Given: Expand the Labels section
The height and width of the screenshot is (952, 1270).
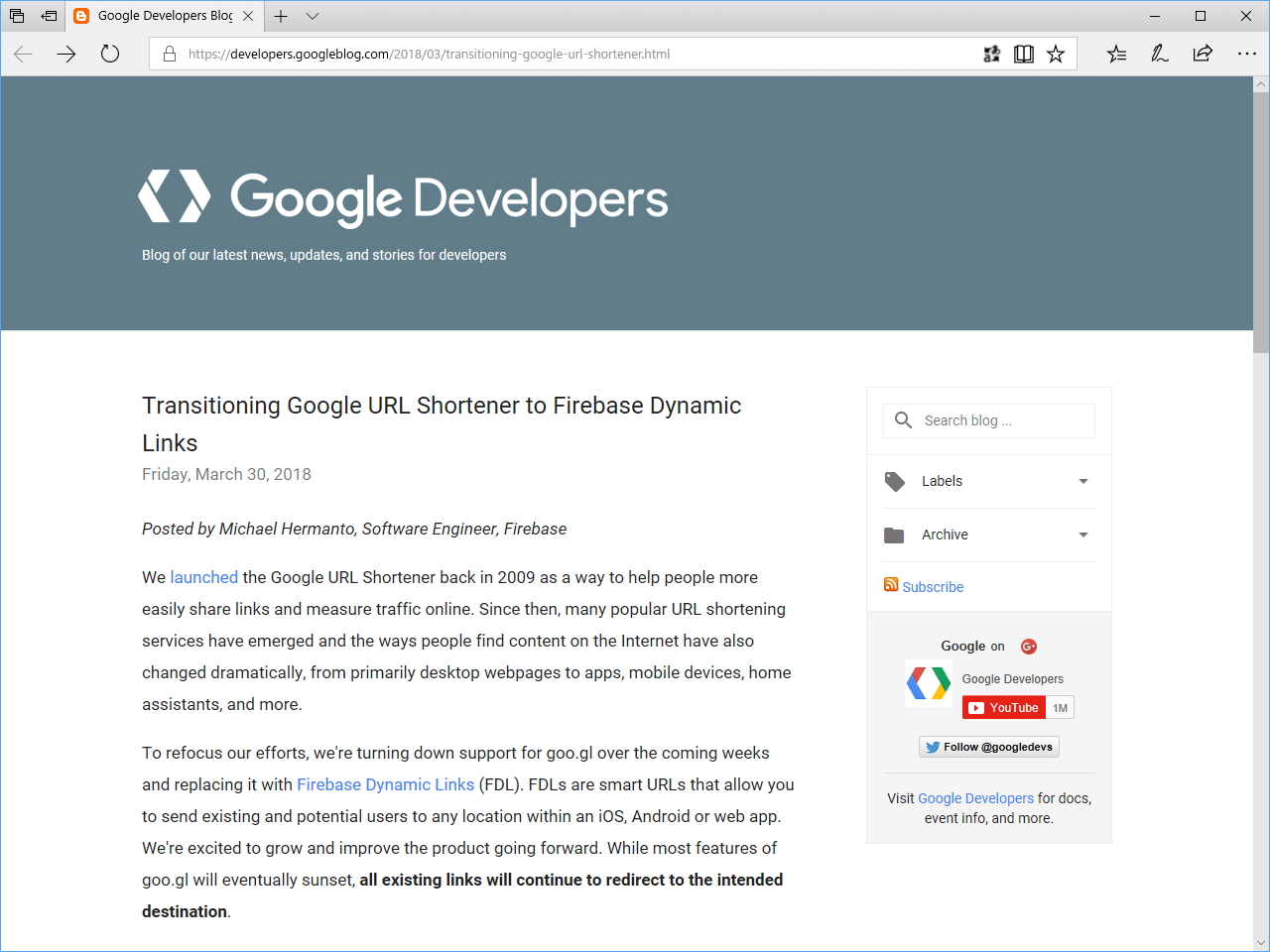Looking at the screenshot, I should [1083, 481].
